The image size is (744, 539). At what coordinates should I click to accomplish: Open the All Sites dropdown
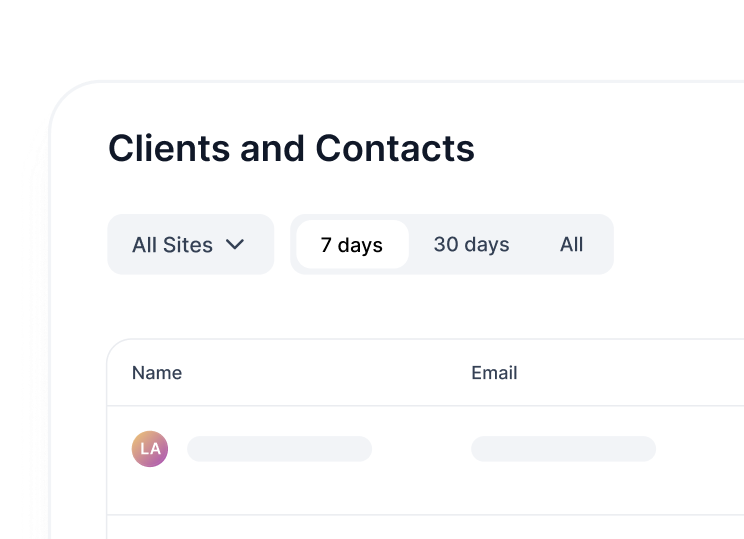click(x=190, y=245)
